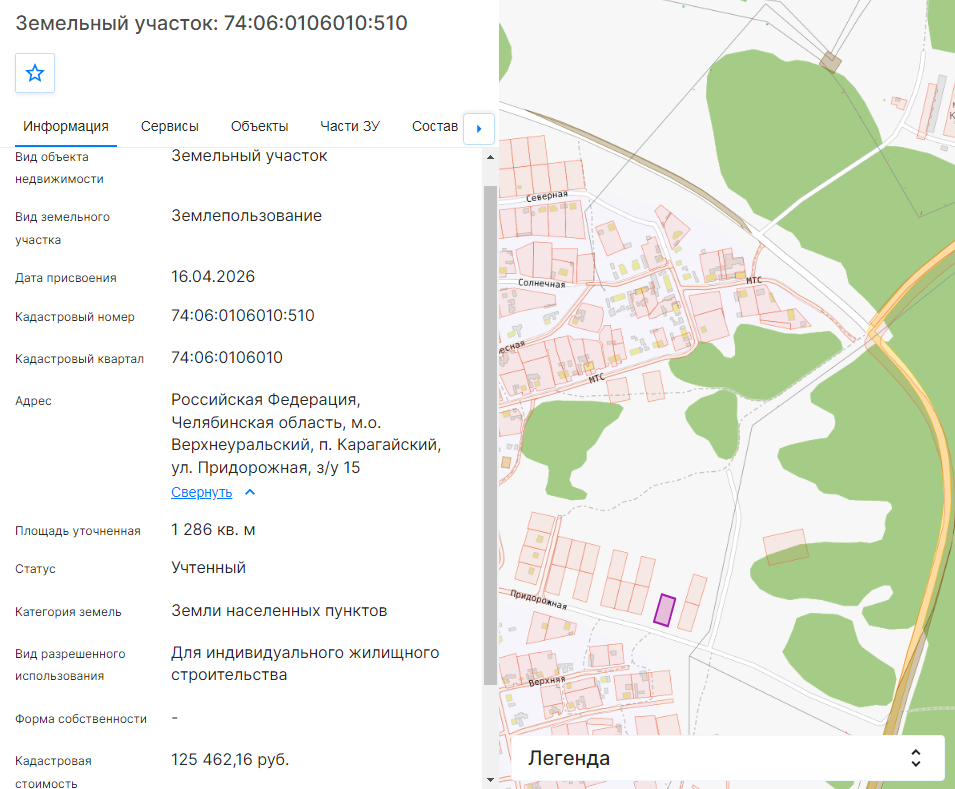Click the address text Российская Федерация

pyautogui.click(x=266, y=400)
